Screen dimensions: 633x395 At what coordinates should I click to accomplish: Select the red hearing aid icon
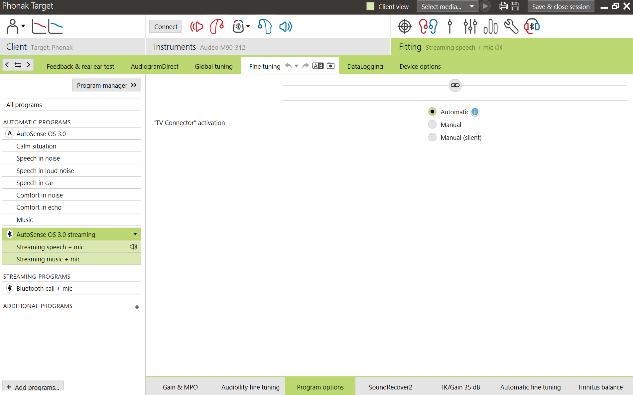coord(216,27)
